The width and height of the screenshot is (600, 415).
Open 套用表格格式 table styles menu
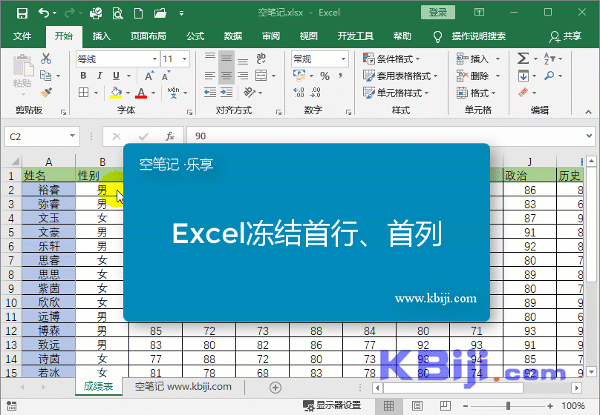point(400,76)
